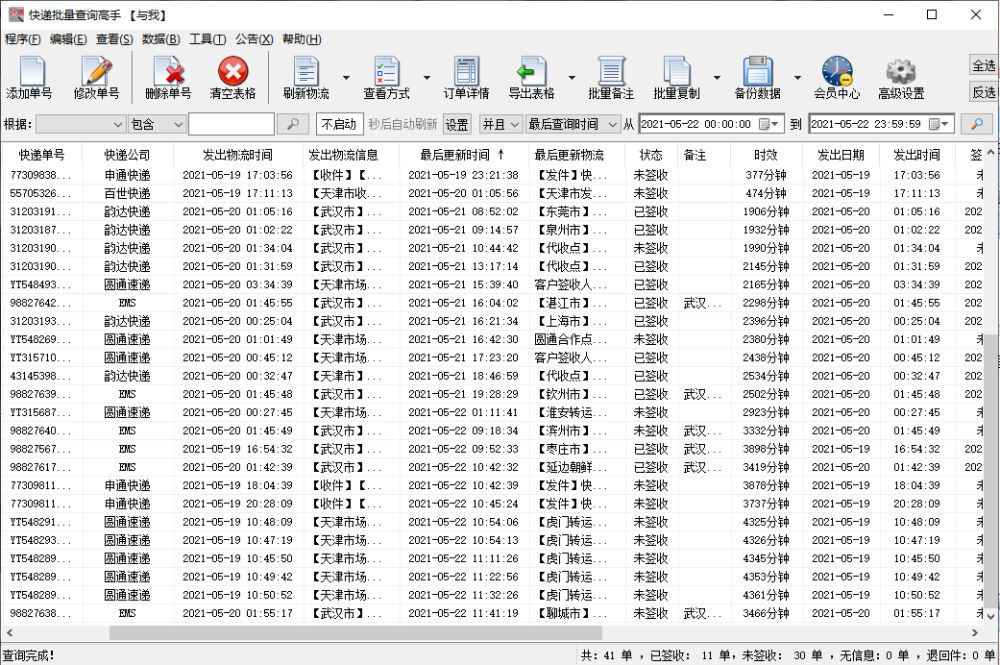Screen dimensions: 1000x665
Task: Use the 批量复制 batch copy icon
Action: (677, 77)
